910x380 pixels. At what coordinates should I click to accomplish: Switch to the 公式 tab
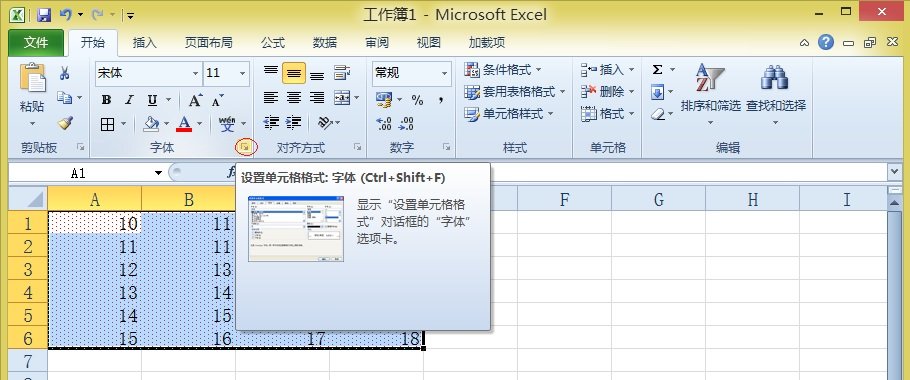(273, 43)
